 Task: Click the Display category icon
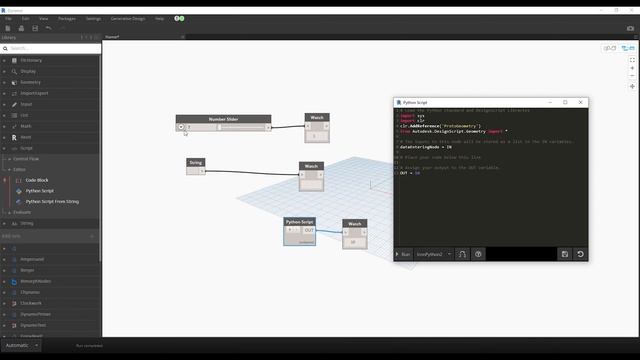tap(14, 71)
